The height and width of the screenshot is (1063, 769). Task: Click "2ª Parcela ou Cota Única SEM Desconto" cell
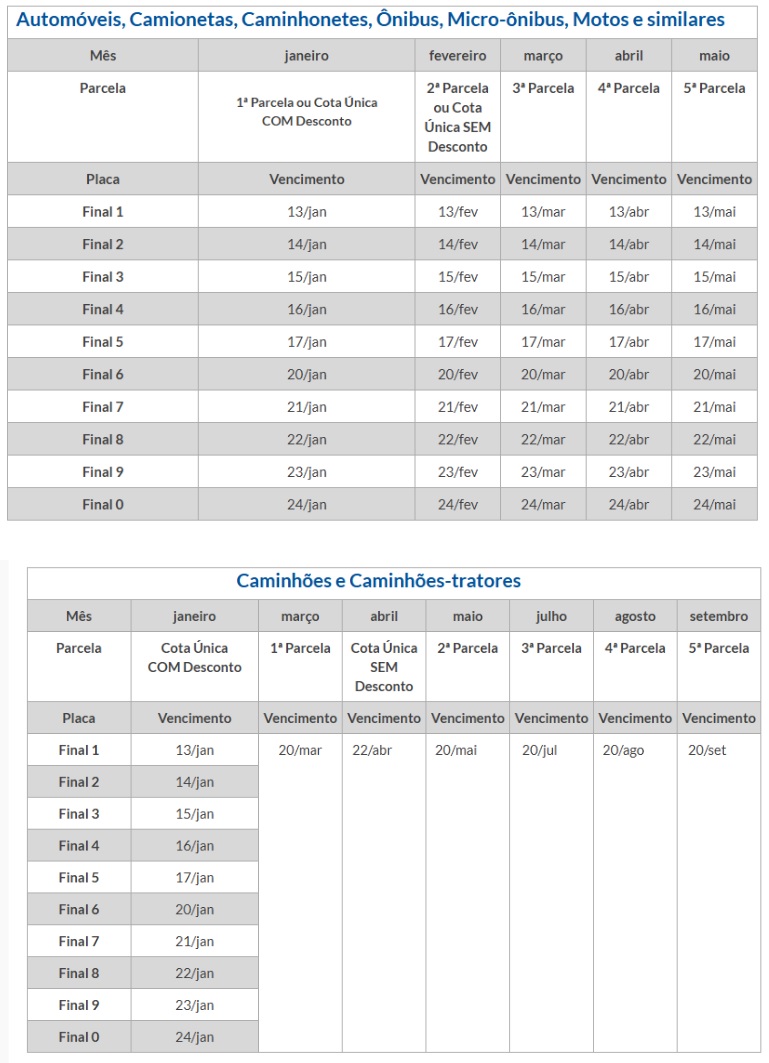click(x=457, y=117)
